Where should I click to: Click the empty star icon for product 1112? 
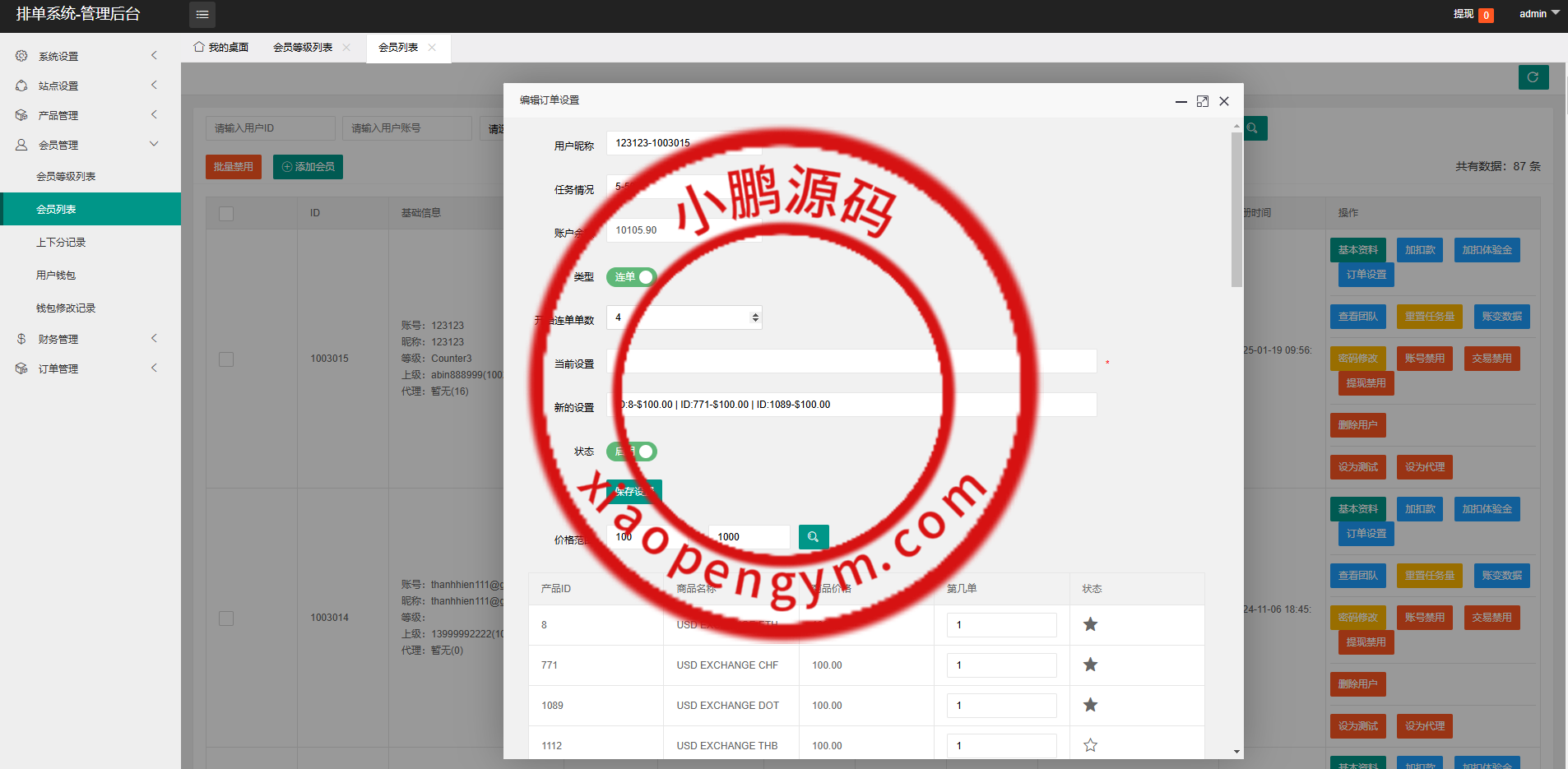(1090, 746)
